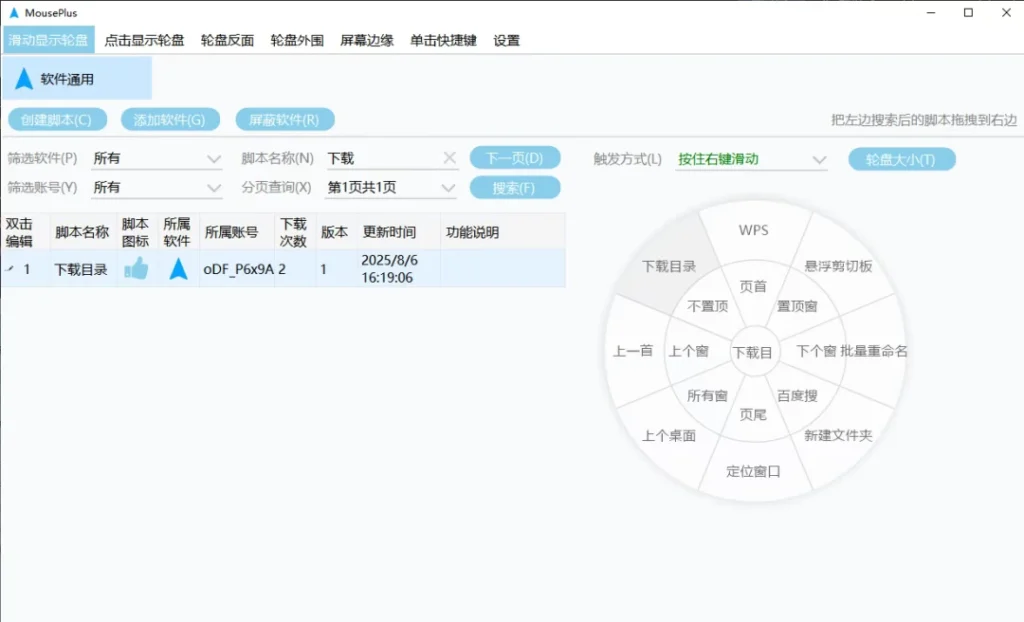Switch to the 屏幕边缘 tab

pyautogui.click(x=365, y=41)
